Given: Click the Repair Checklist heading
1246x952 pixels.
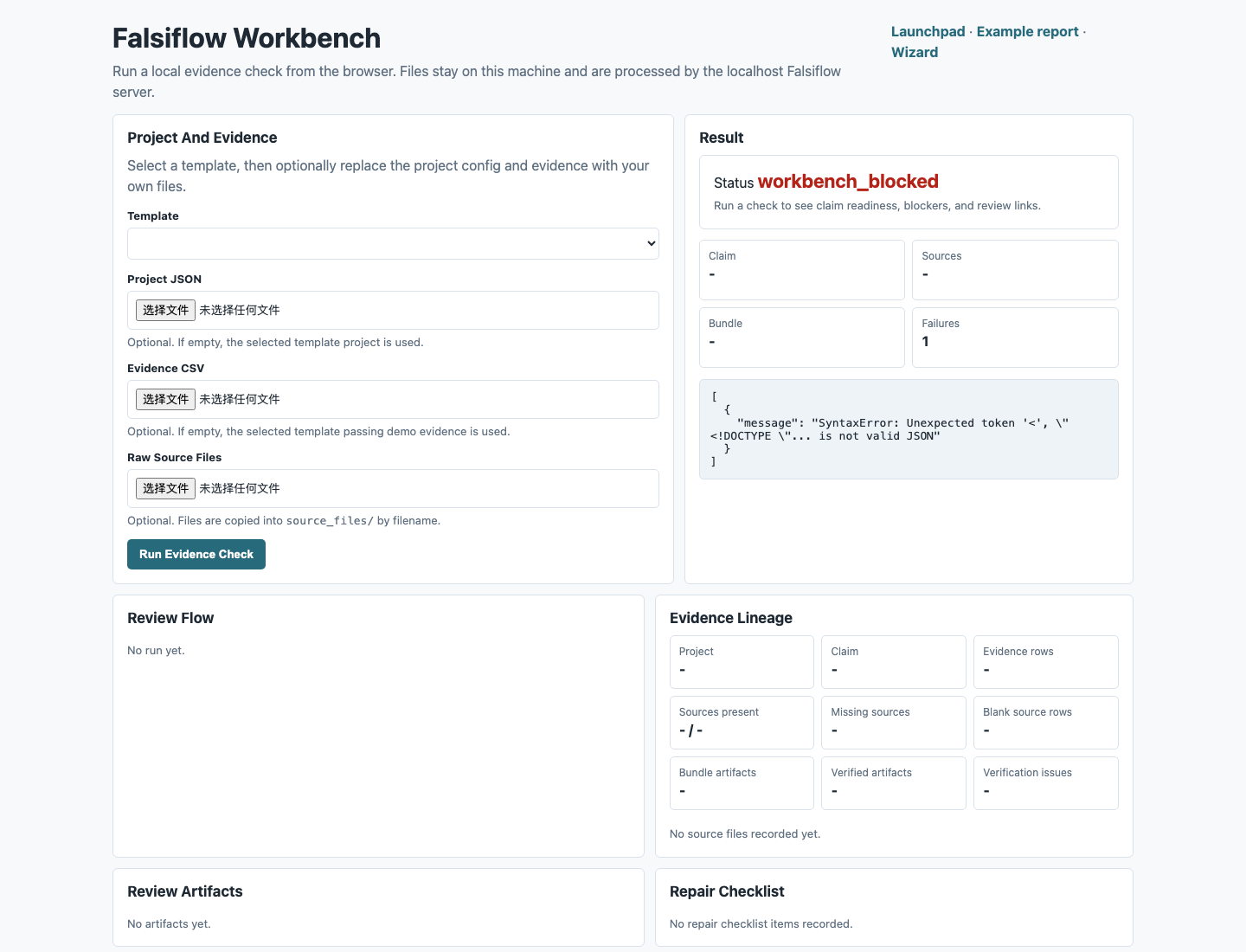Looking at the screenshot, I should pos(727,891).
